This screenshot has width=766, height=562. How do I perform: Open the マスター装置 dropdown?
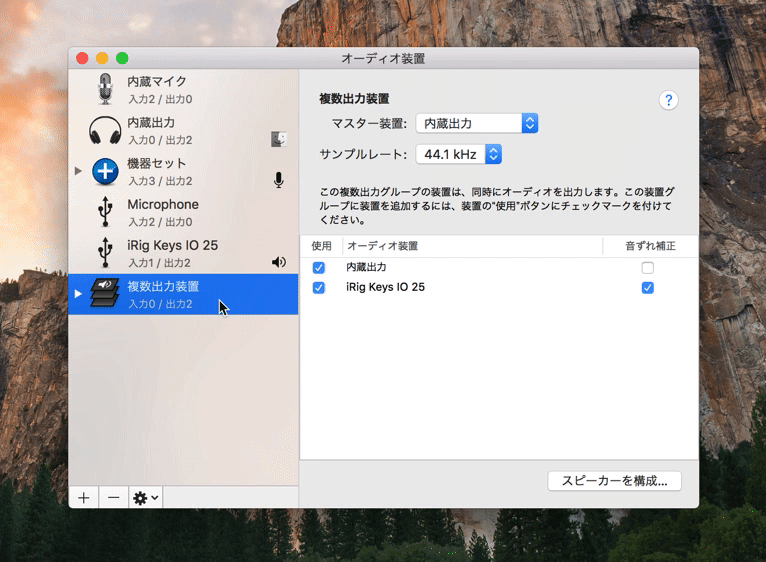[477, 124]
